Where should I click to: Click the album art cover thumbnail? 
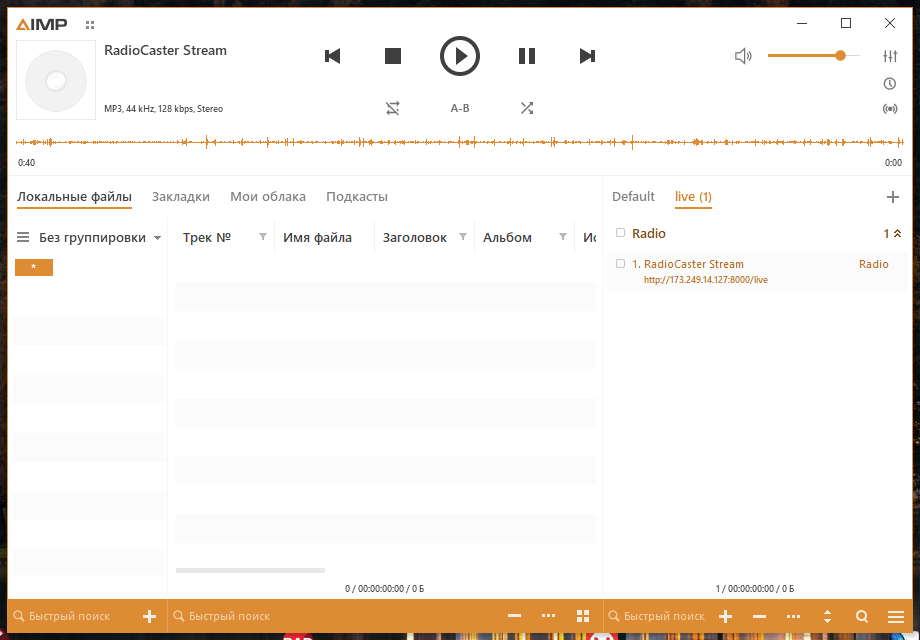56,80
